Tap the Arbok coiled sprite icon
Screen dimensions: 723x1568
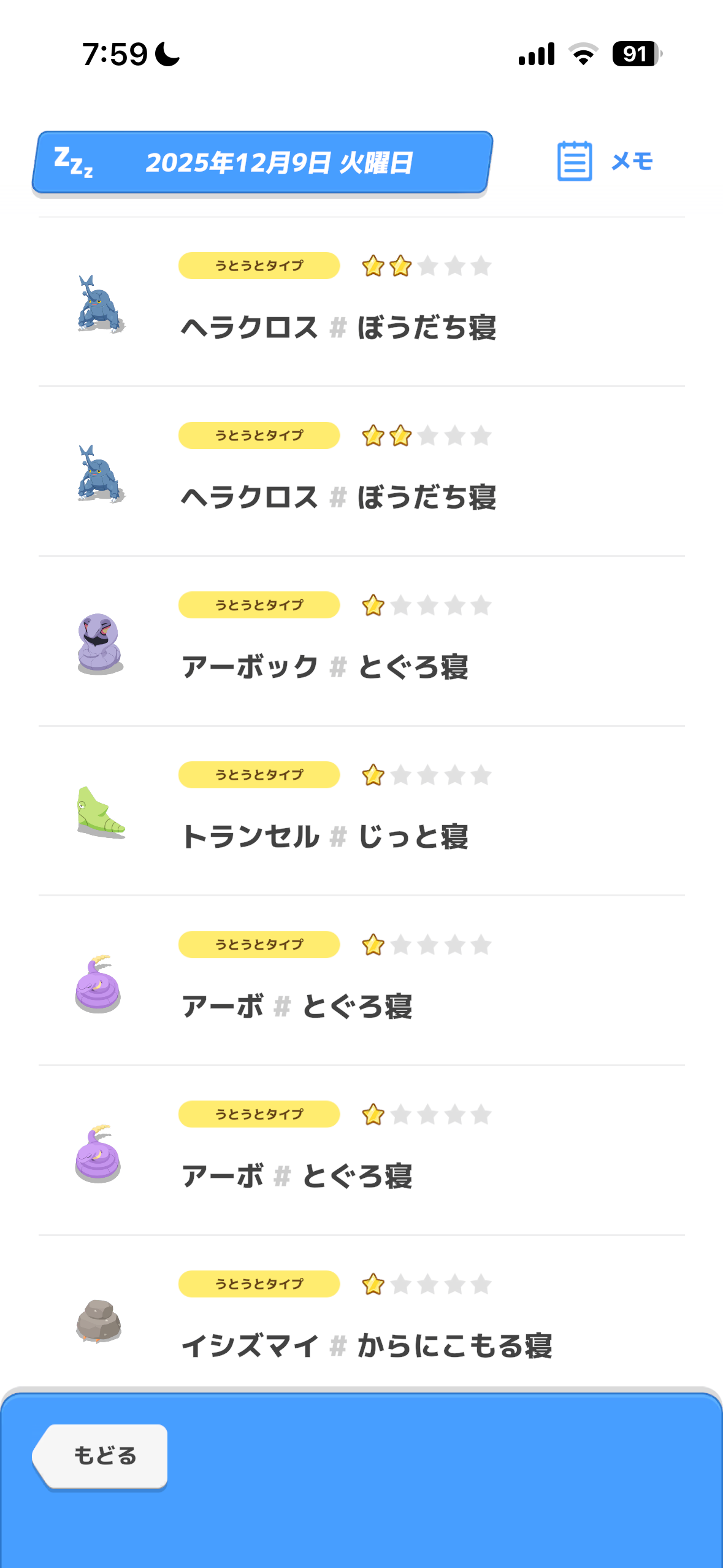click(100, 644)
